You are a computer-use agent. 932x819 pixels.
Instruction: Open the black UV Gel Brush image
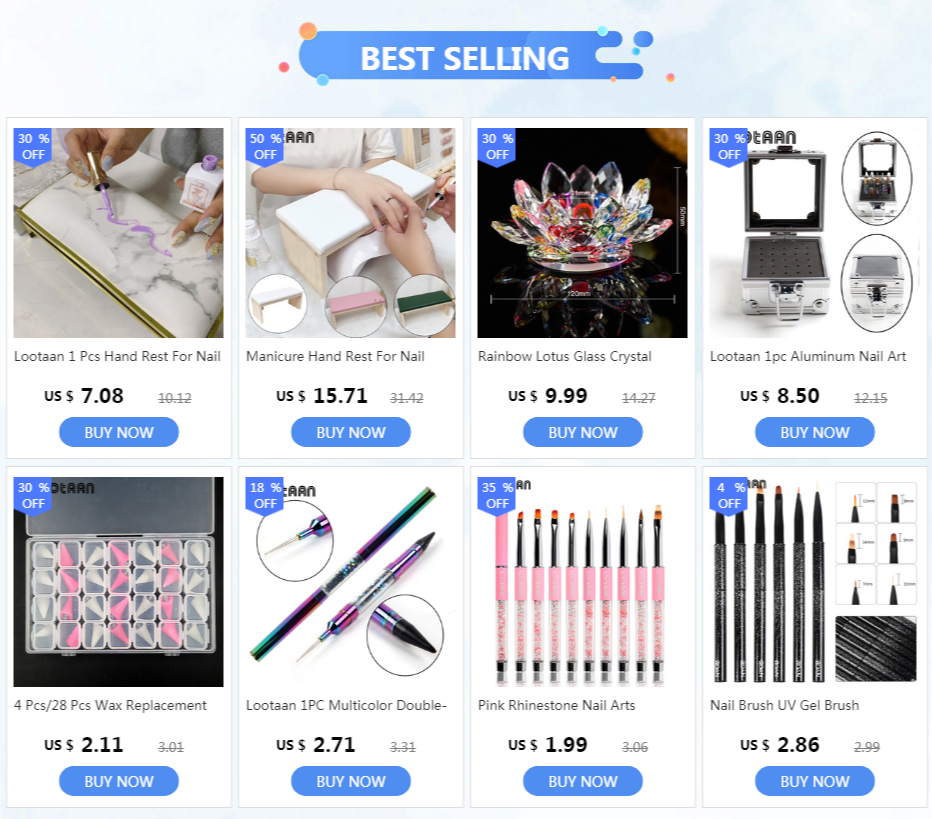[x=814, y=582]
